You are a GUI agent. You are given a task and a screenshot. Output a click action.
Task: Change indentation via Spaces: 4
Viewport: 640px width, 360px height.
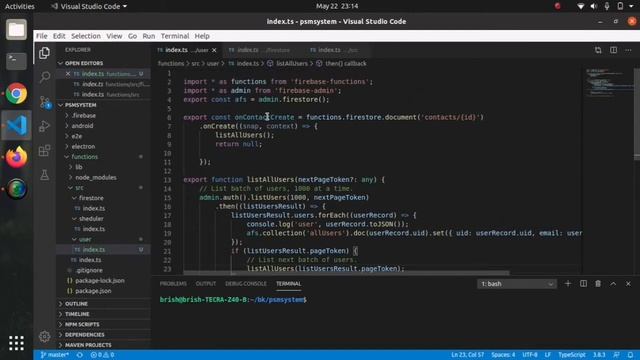tap(503, 355)
